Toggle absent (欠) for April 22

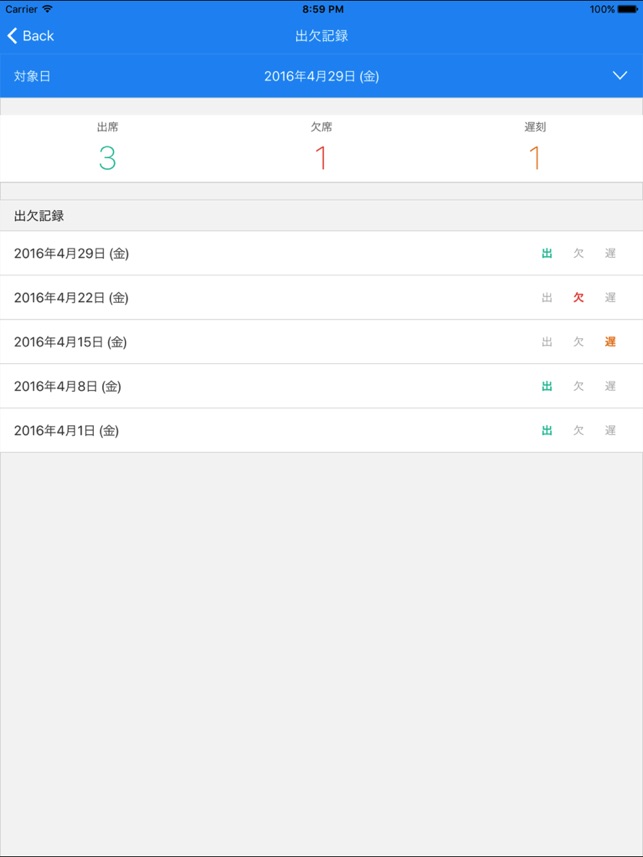(x=578, y=298)
